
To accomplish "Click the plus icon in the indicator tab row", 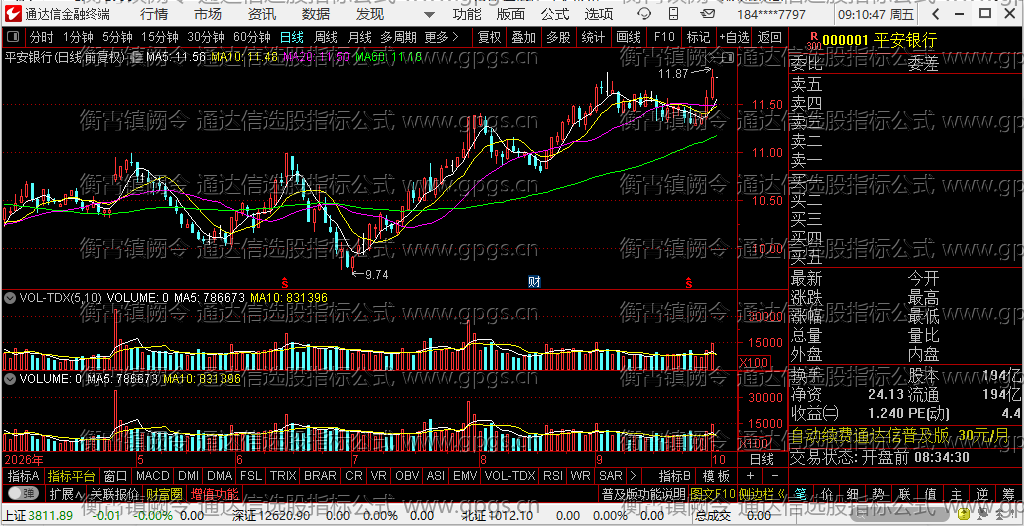I will click(750, 475).
